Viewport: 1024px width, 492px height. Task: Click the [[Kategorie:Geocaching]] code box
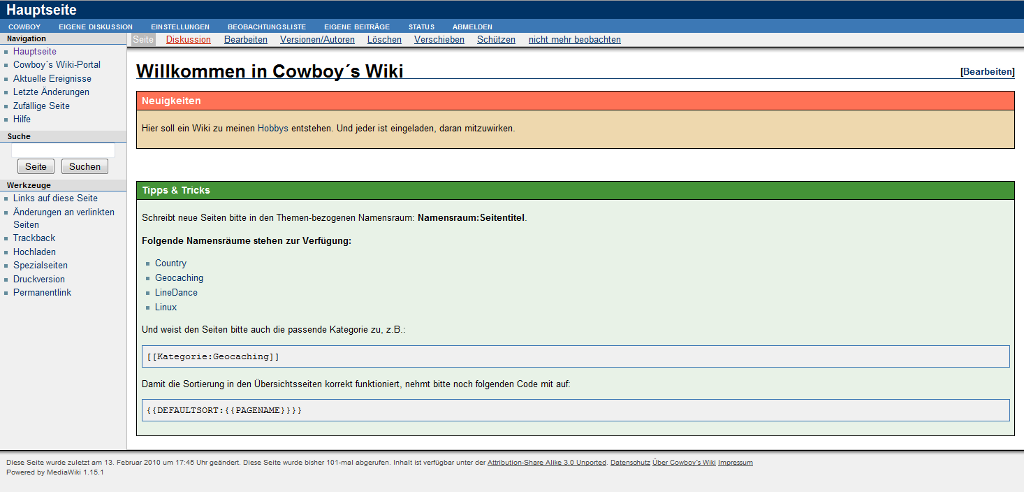click(575, 357)
